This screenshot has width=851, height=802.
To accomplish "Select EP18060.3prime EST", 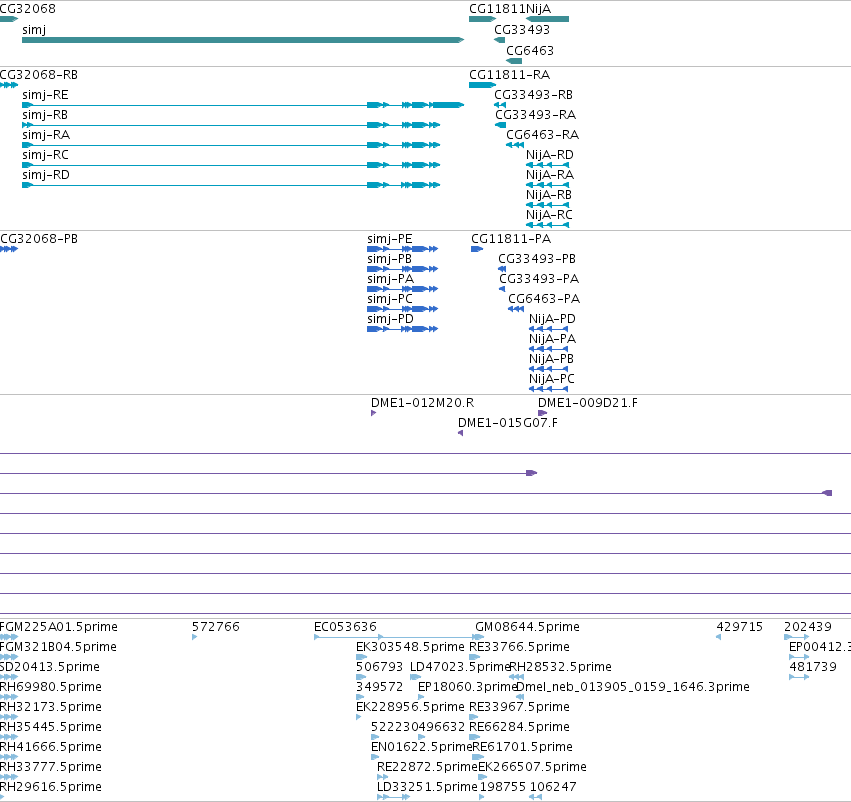I will pyautogui.click(x=421, y=697).
